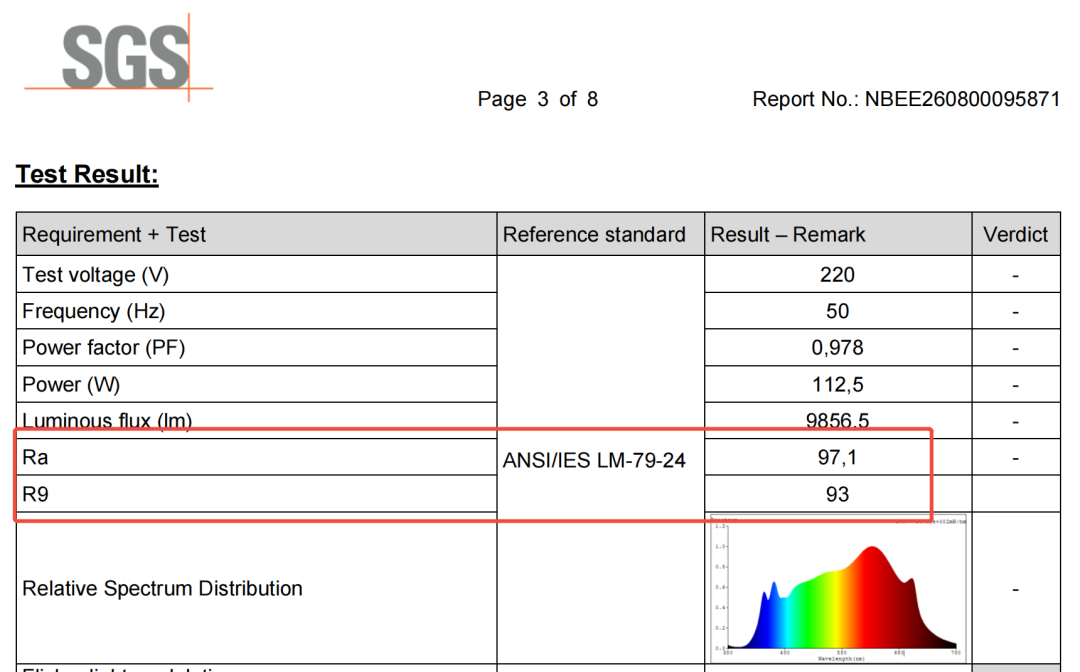Select the "Page 3 of 8" text
1080x672 pixels.
point(537,99)
